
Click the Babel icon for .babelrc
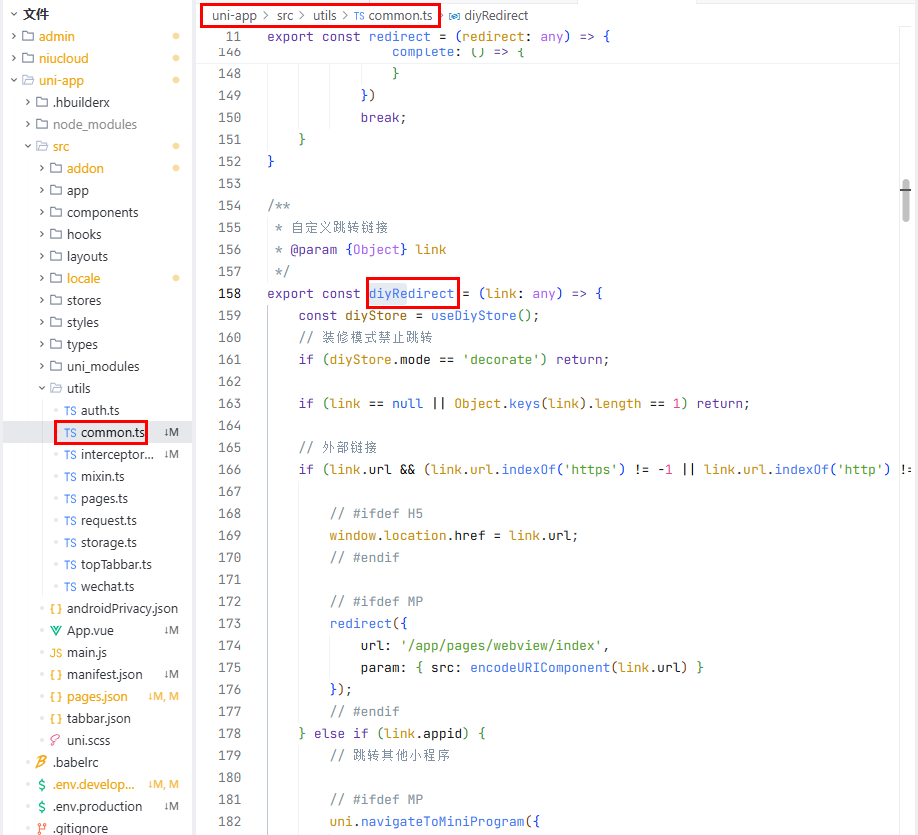click(x=41, y=762)
